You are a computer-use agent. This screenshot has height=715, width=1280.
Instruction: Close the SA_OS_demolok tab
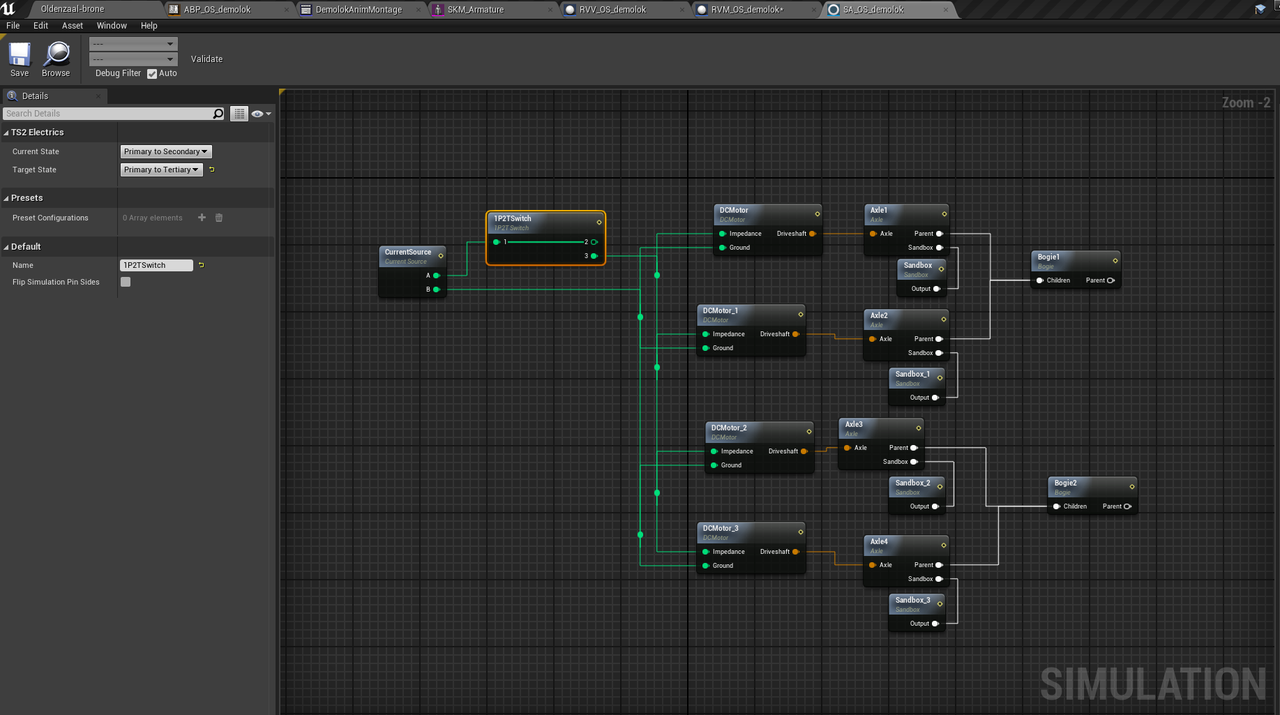pyautogui.click(x=945, y=9)
